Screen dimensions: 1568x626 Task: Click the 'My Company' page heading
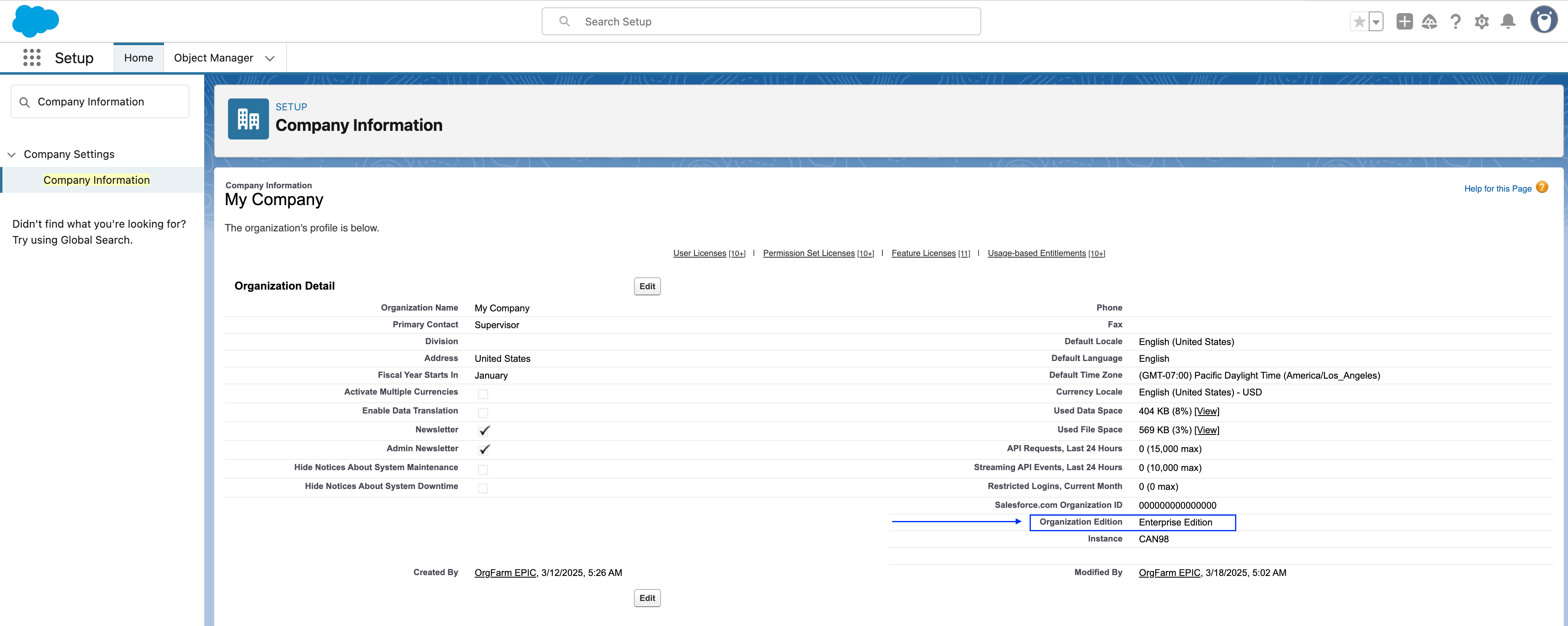(x=274, y=200)
